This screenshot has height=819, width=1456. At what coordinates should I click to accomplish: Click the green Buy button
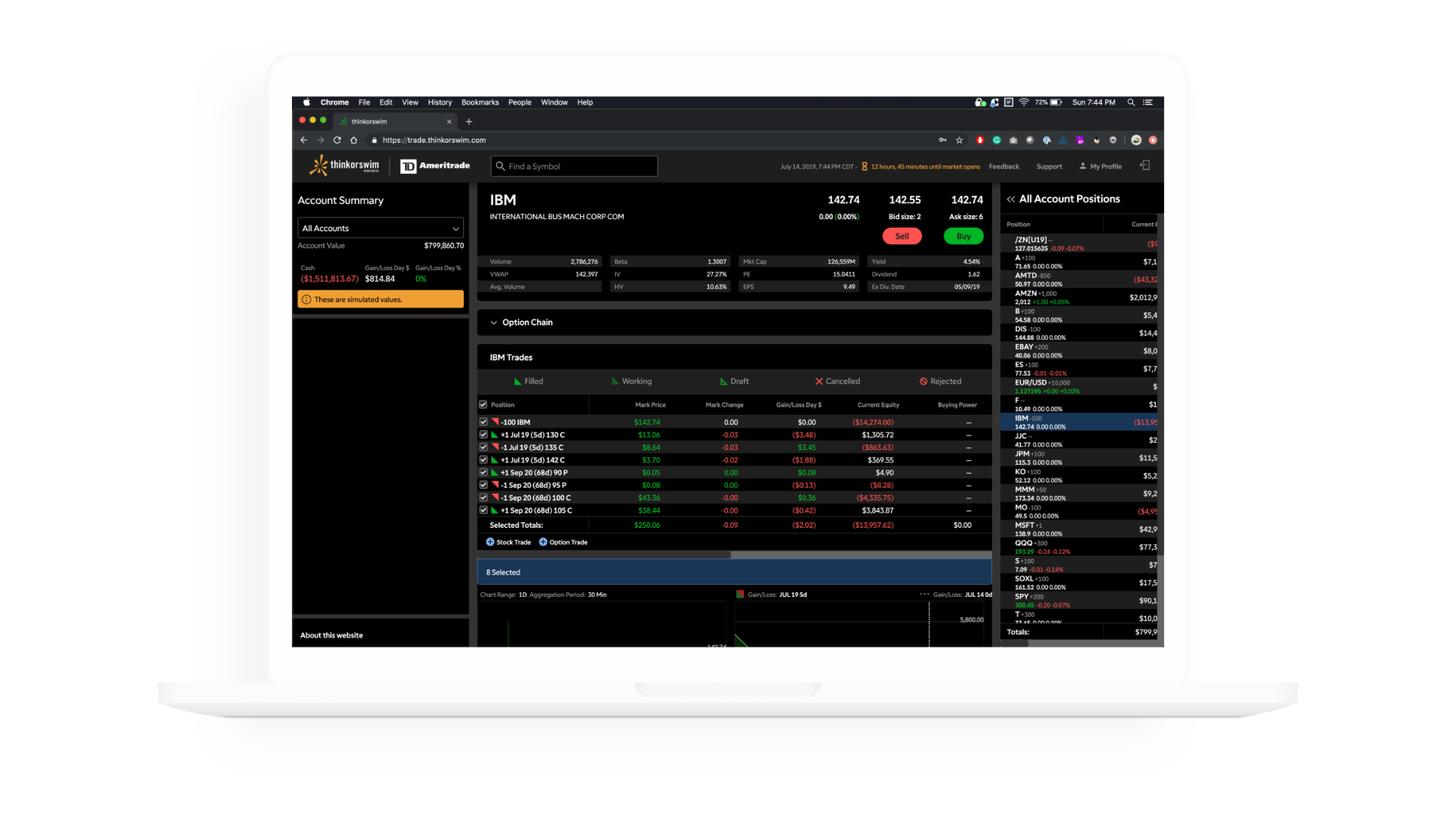pos(963,236)
